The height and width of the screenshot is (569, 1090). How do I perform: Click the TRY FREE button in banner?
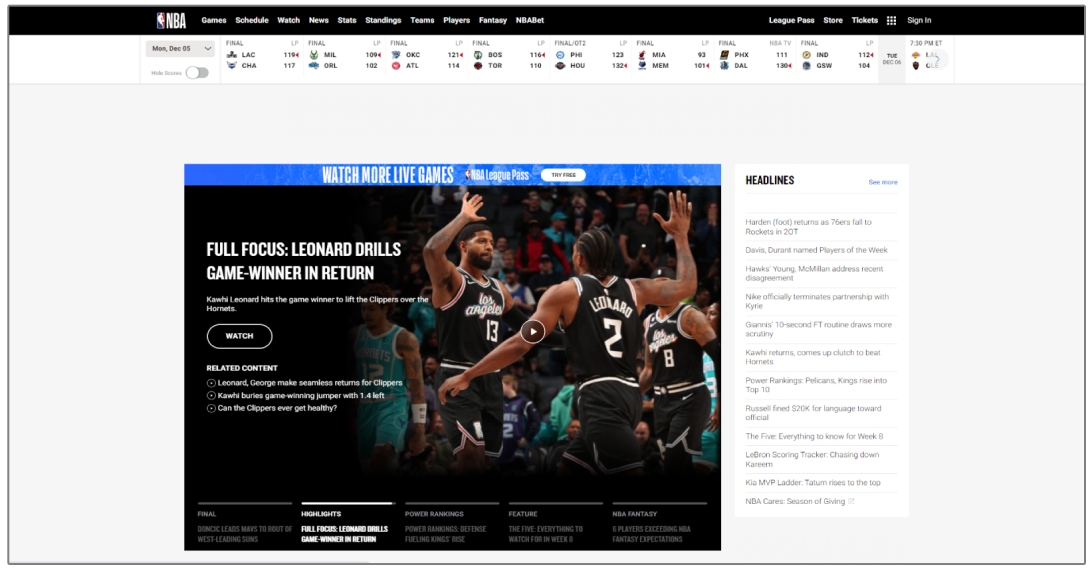coord(563,175)
